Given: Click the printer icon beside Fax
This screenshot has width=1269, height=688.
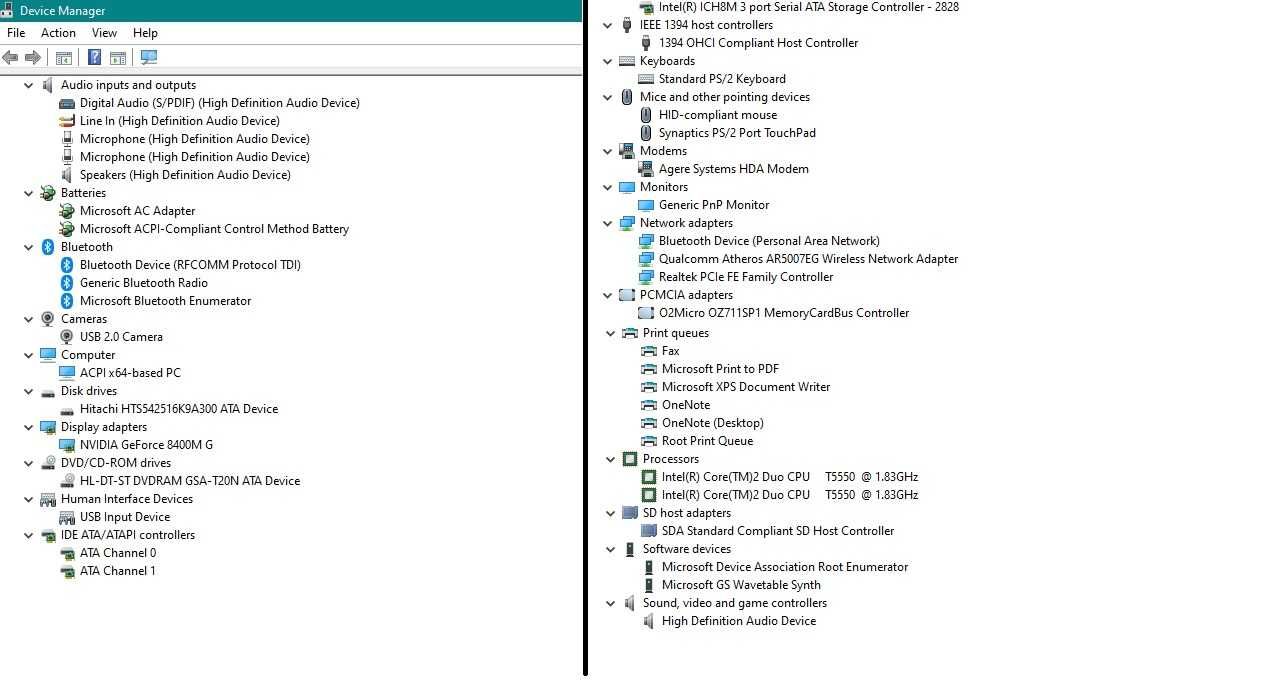Looking at the screenshot, I should coord(649,351).
